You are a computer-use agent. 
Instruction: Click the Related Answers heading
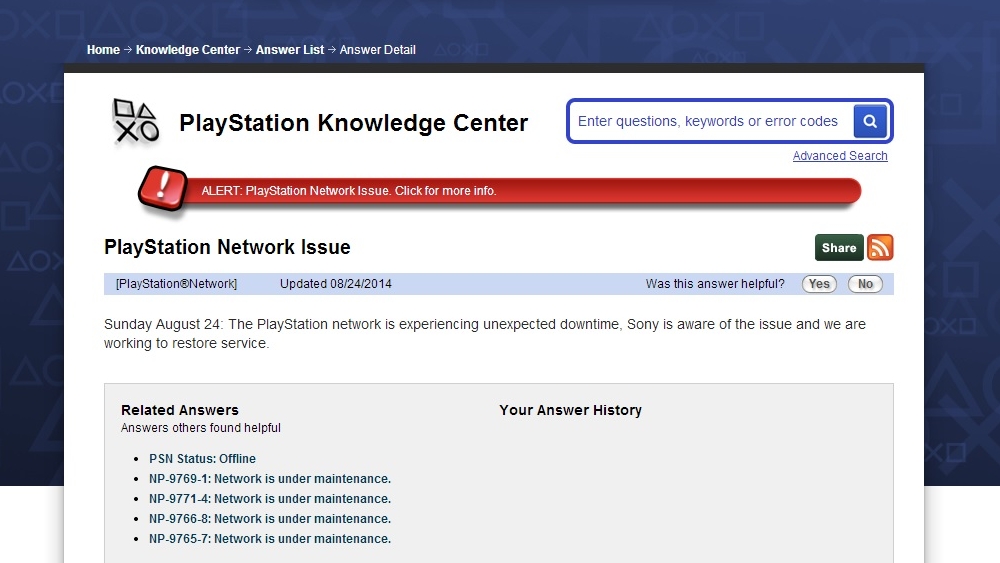pyautogui.click(x=180, y=410)
